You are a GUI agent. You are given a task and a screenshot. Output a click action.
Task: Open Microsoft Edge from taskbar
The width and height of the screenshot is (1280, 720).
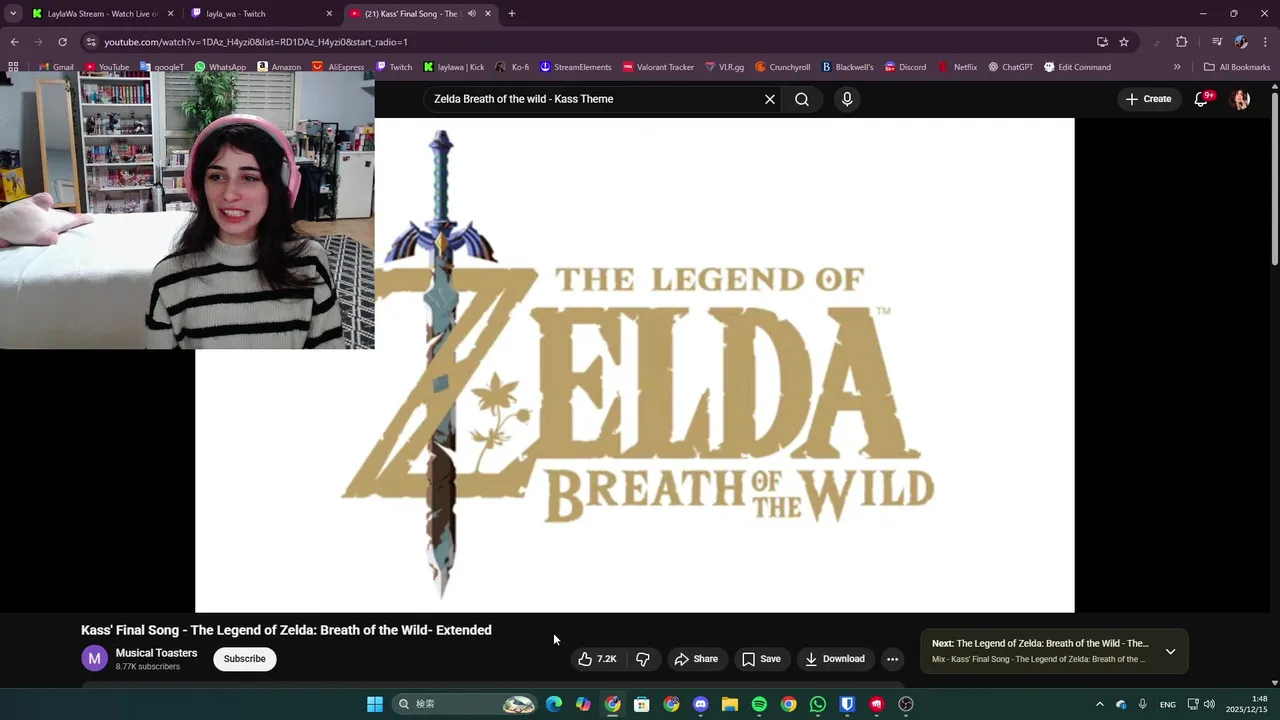[554, 704]
